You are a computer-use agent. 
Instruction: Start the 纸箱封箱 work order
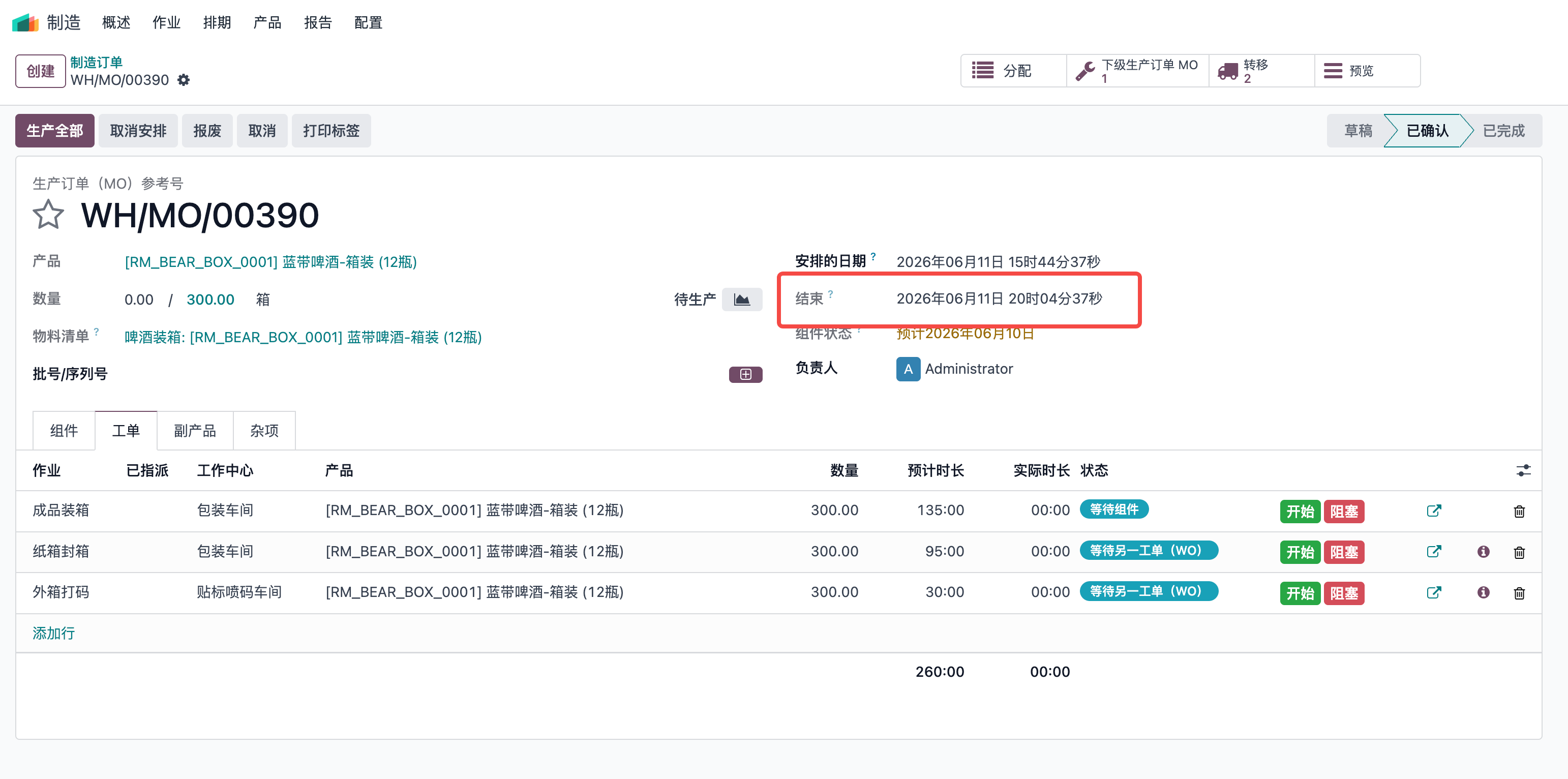pyautogui.click(x=1300, y=553)
